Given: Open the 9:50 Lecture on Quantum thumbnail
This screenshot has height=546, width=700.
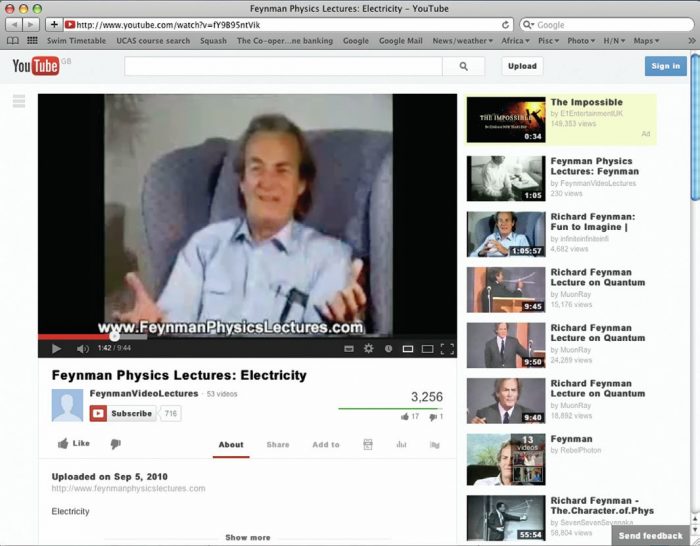Looking at the screenshot, I should coord(506,345).
